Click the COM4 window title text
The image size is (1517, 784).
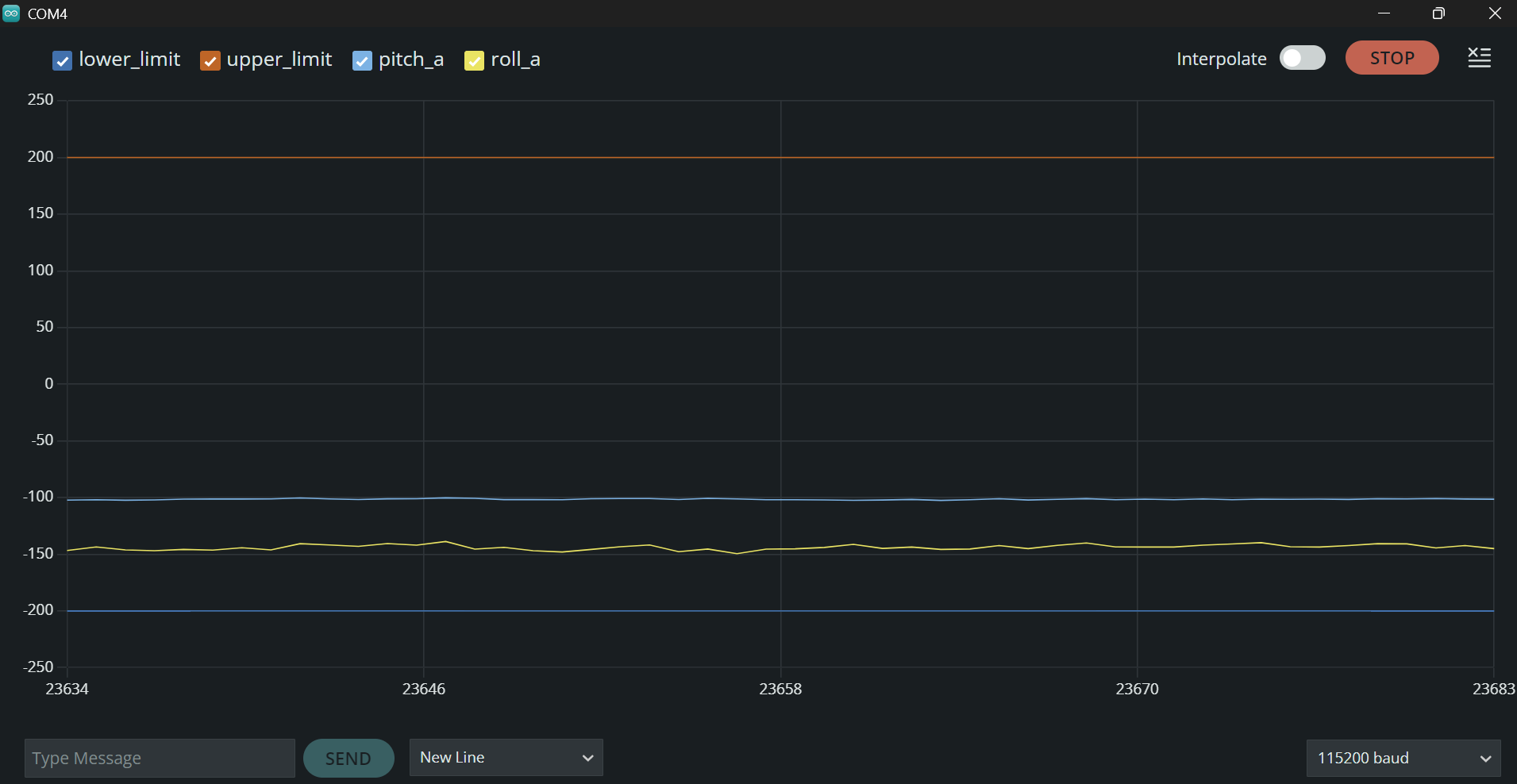coord(48,14)
